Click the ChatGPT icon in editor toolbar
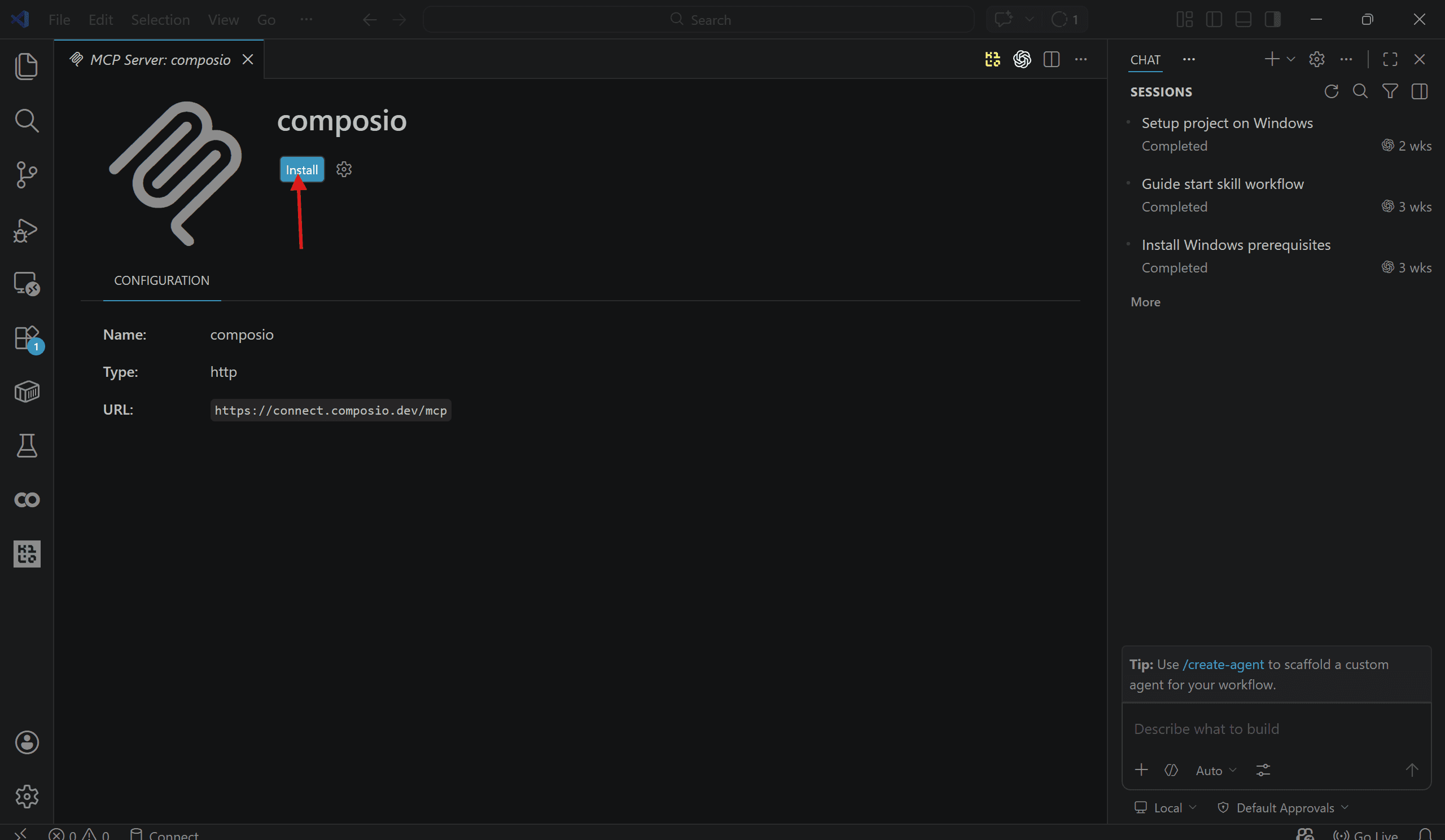The height and width of the screenshot is (840, 1445). click(1022, 60)
